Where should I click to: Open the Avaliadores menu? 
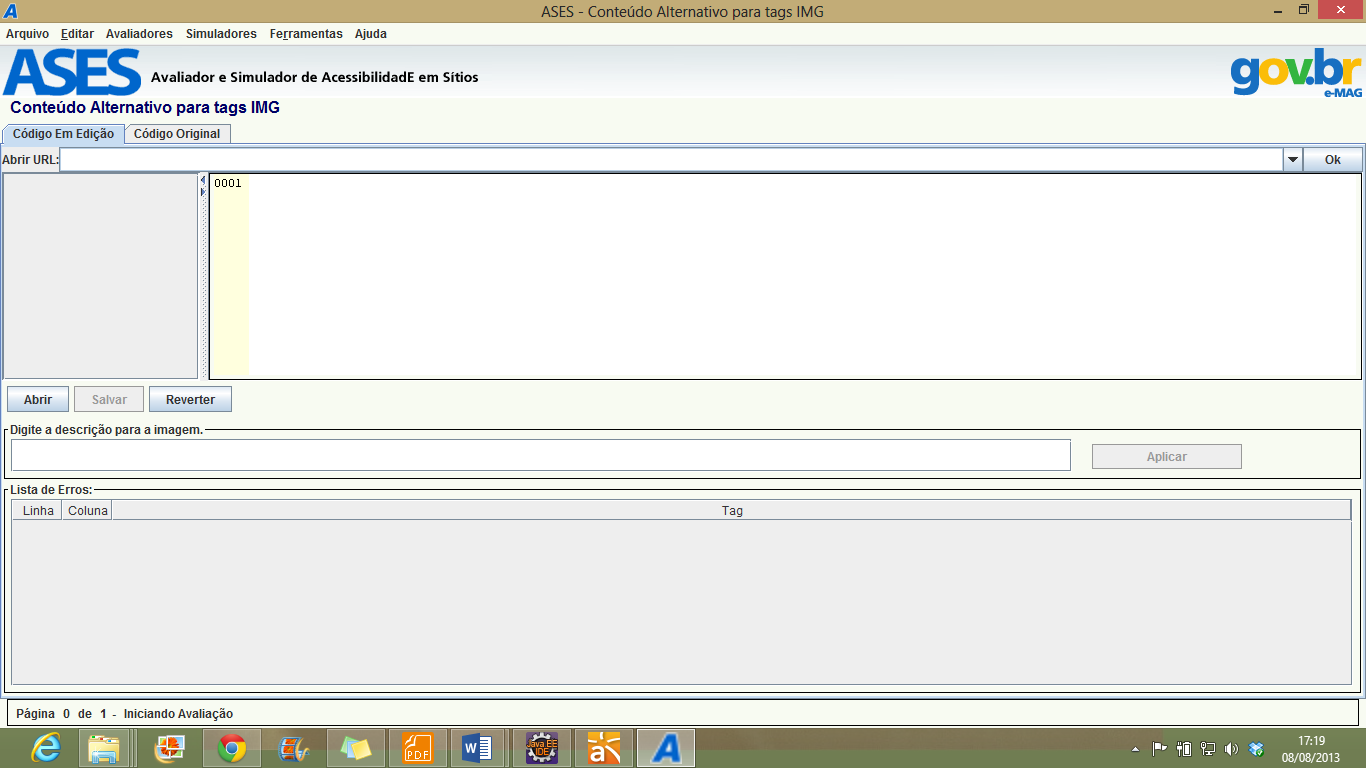[139, 33]
